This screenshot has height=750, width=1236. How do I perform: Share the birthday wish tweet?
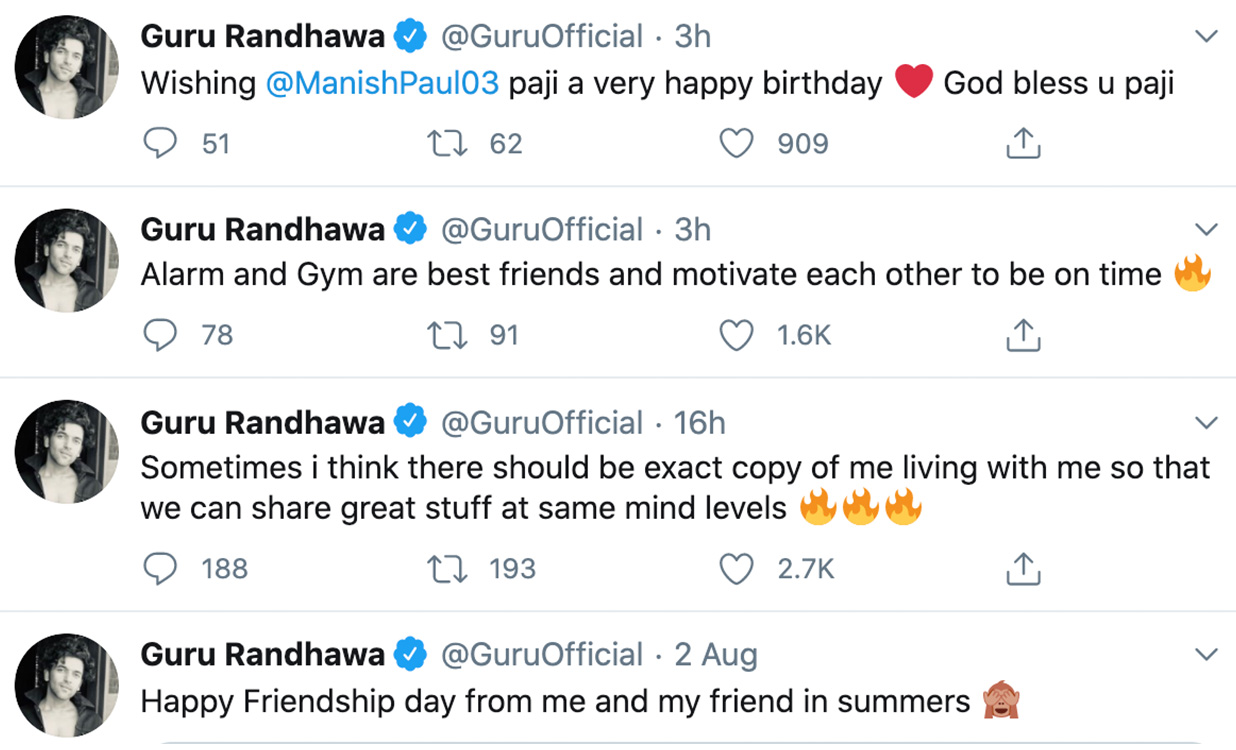point(1022,145)
